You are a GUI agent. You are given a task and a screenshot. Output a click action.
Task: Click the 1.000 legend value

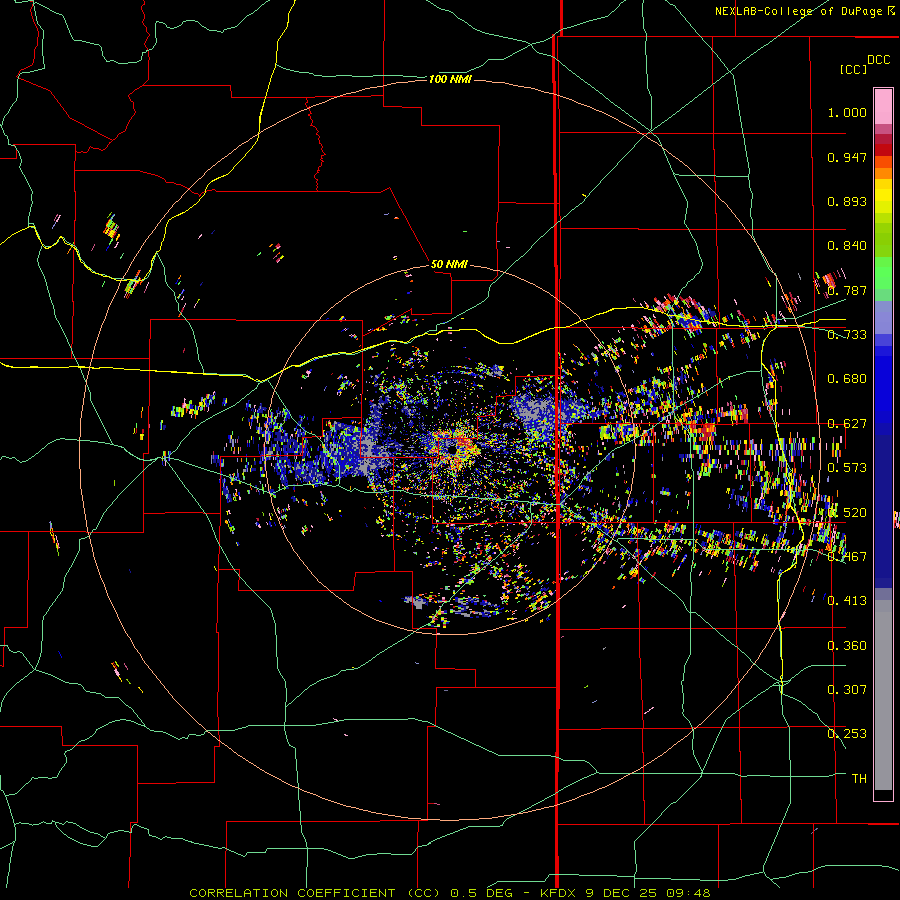point(847,112)
